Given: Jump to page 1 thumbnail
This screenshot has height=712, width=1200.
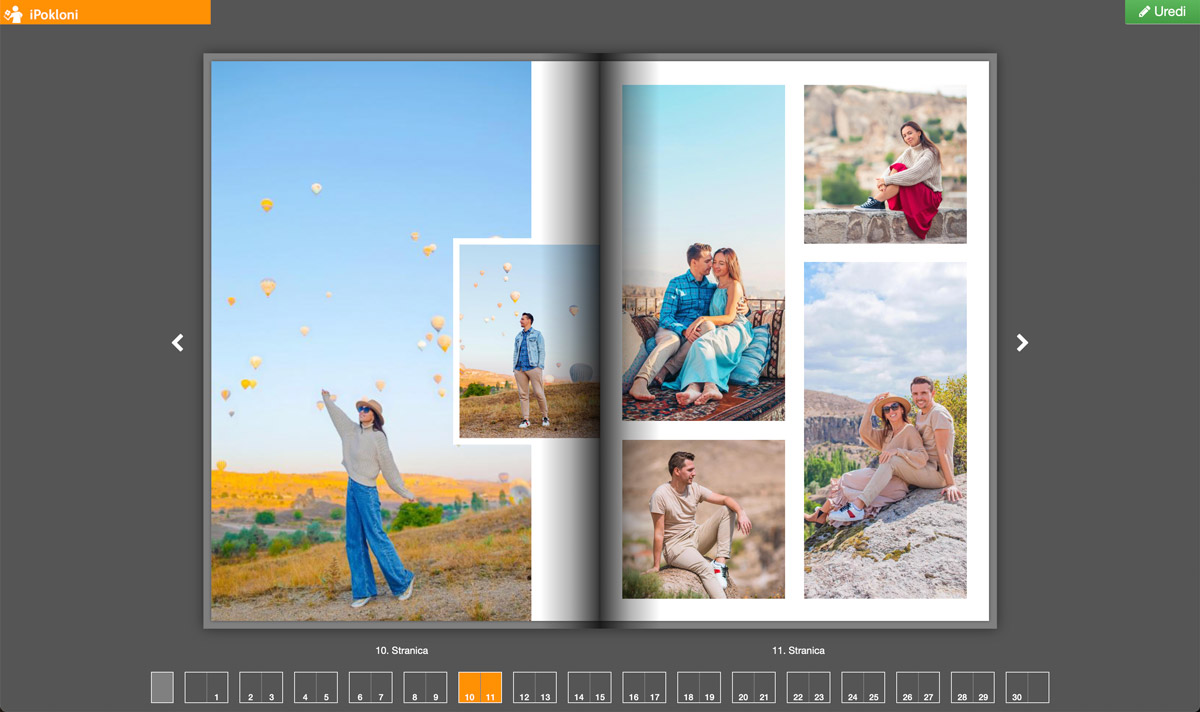Looking at the screenshot, I should point(207,687).
